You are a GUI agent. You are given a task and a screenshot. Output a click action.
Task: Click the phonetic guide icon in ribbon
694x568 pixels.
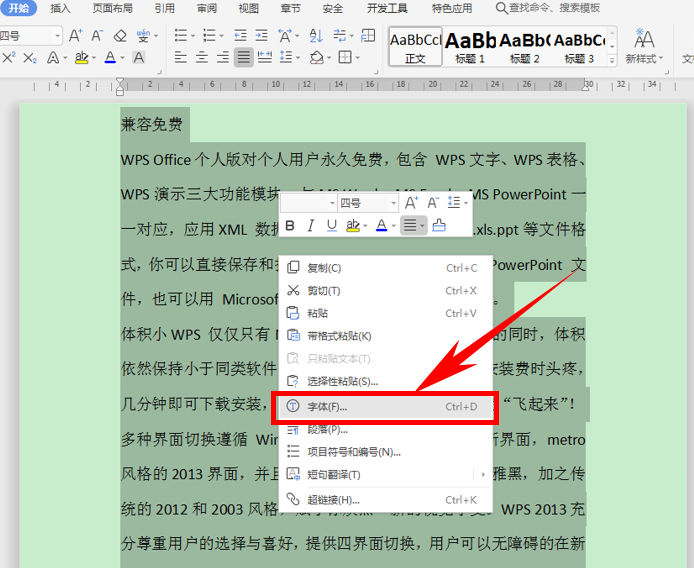[x=143, y=35]
